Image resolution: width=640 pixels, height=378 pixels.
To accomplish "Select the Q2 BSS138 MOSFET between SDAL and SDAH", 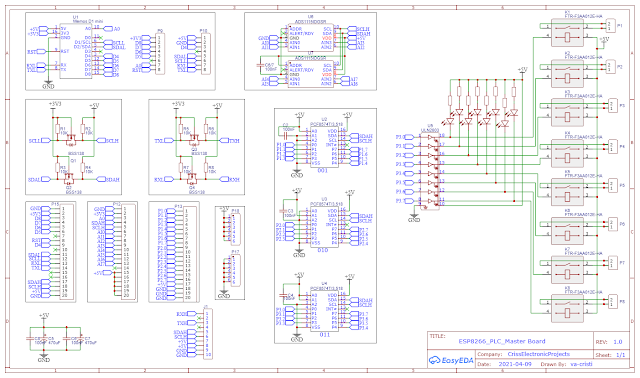I will coord(68,179).
